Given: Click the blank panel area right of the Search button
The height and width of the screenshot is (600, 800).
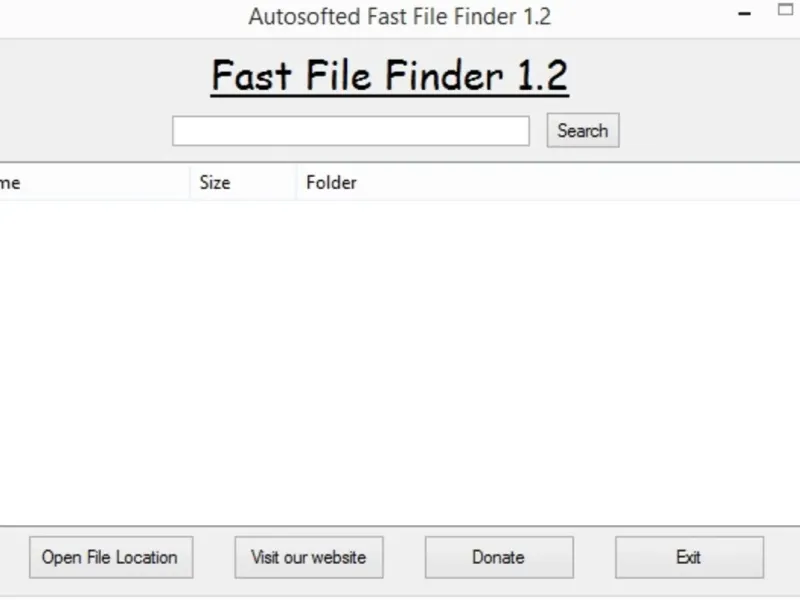Looking at the screenshot, I should coord(710,131).
